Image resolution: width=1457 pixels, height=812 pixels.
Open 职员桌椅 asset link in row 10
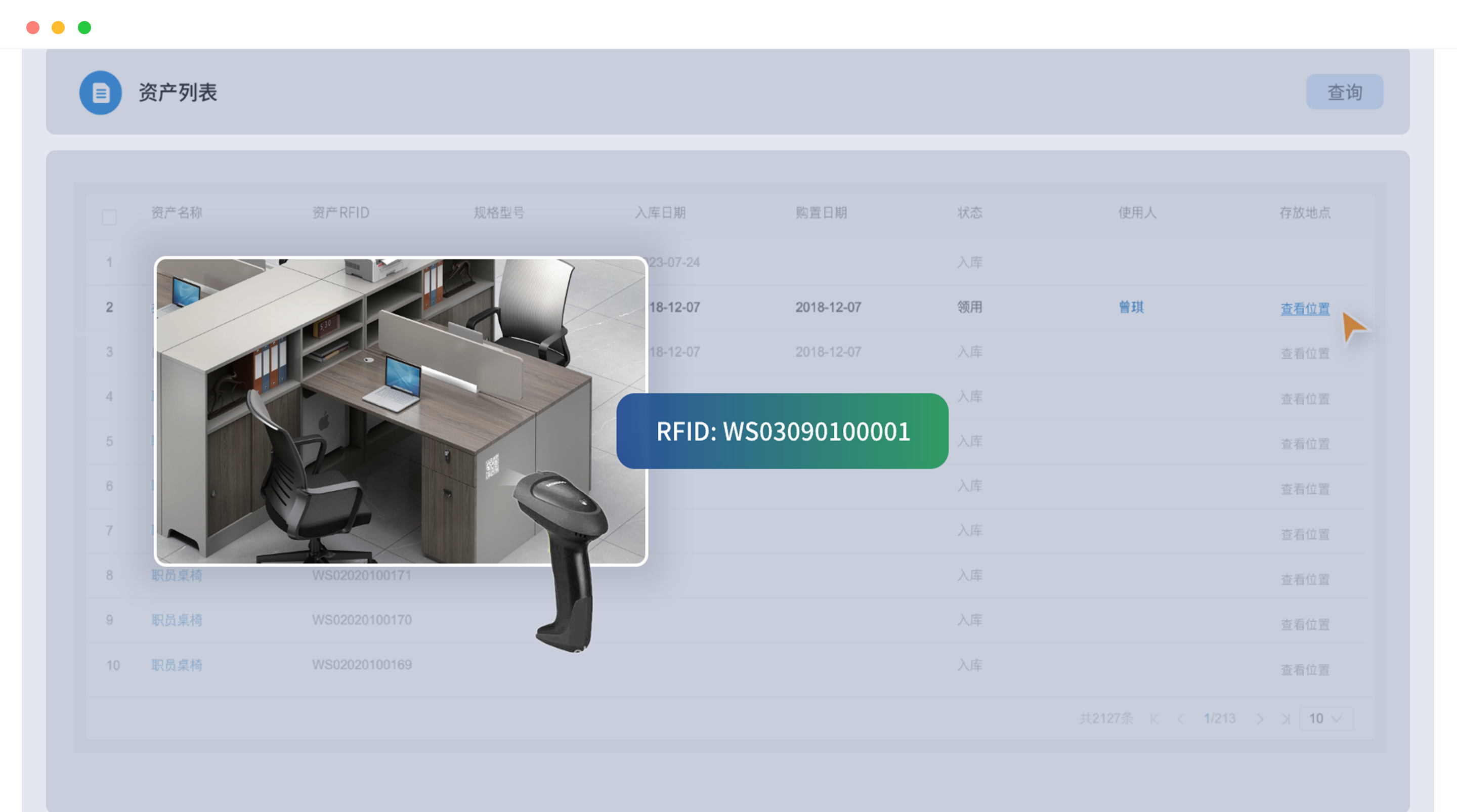(177, 665)
